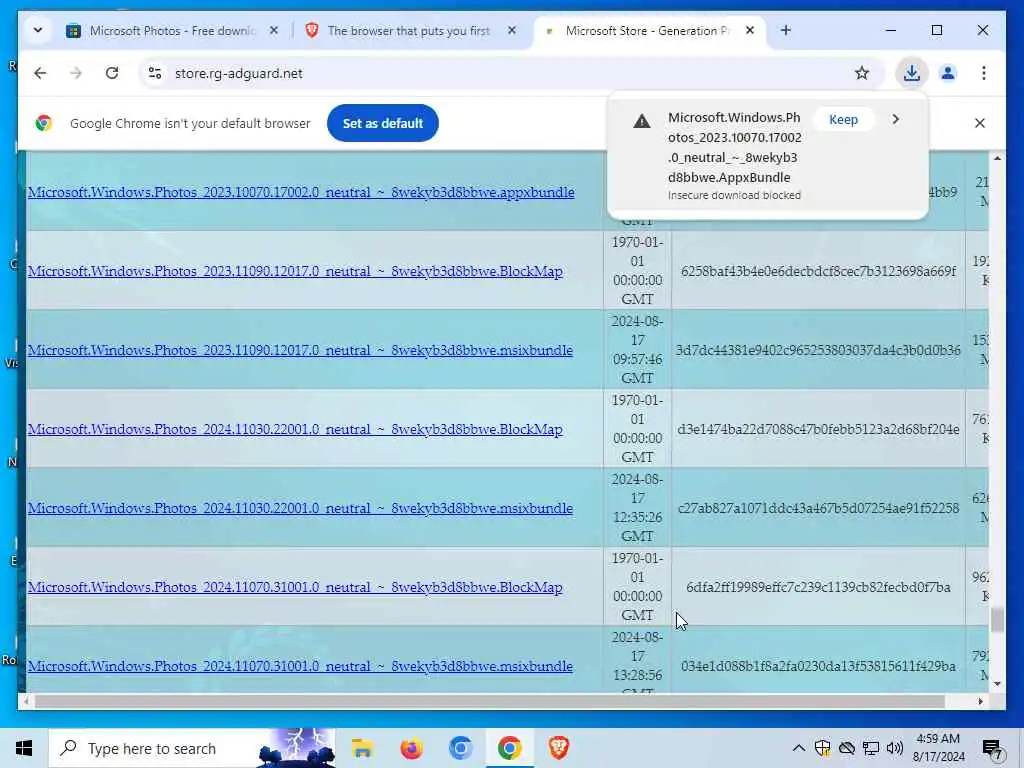Maximize the Chrome window
This screenshot has width=1024, height=768.
936,30
